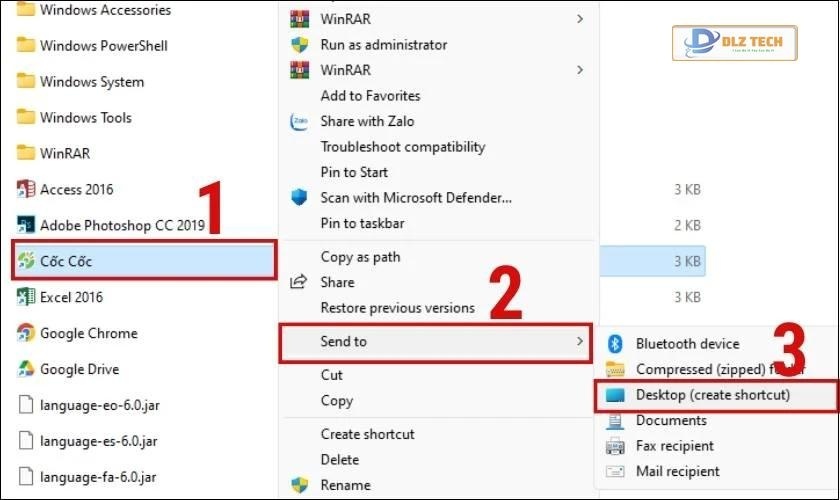Image resolution: width=840 pixels, height=500 pixels.
Task: Choose Copy as path
Action: pos(360,257)
